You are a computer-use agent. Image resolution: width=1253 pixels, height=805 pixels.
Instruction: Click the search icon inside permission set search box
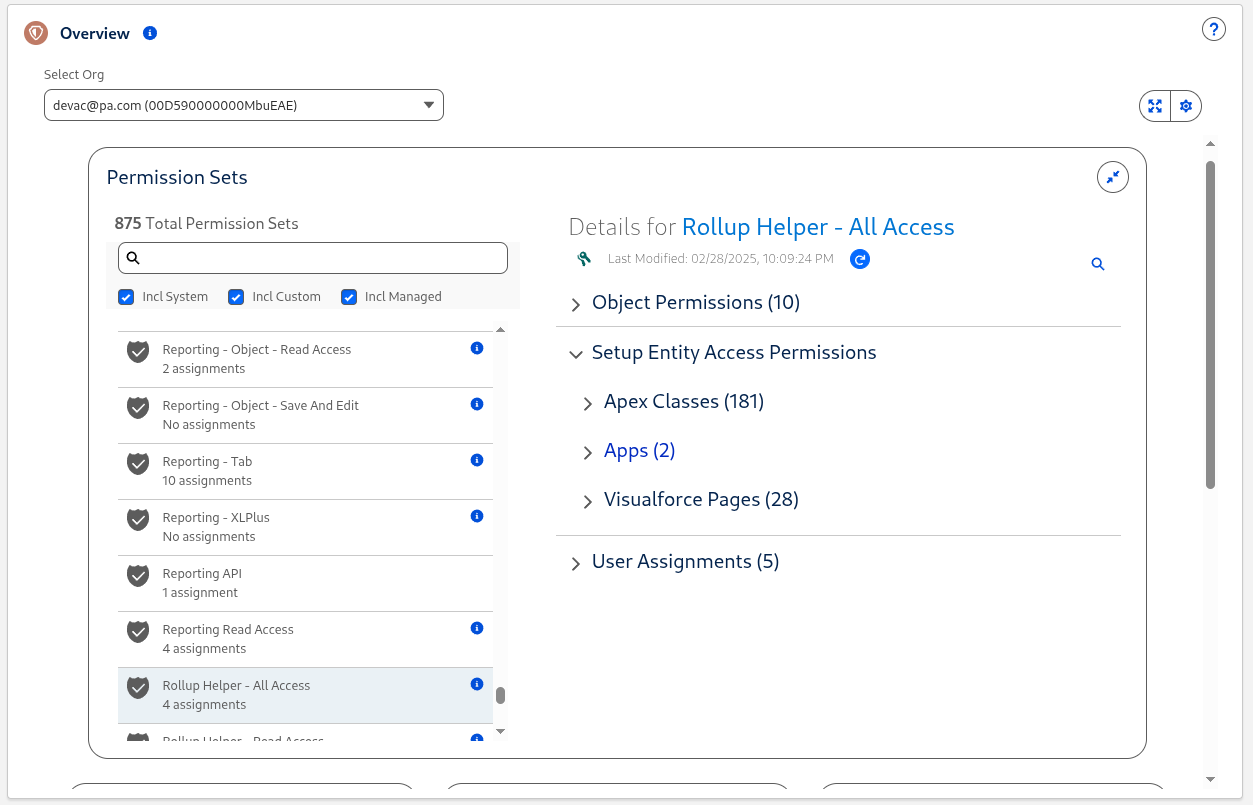[133, 258]
